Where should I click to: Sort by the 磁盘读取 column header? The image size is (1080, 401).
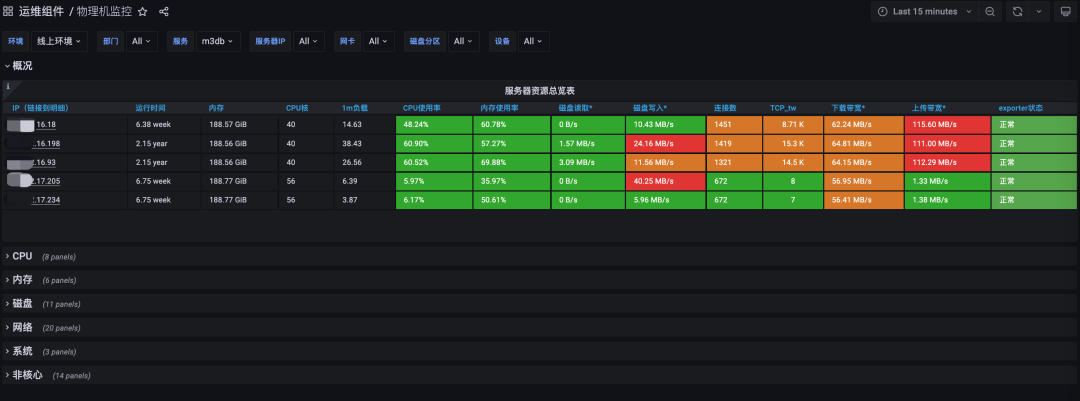576,108
